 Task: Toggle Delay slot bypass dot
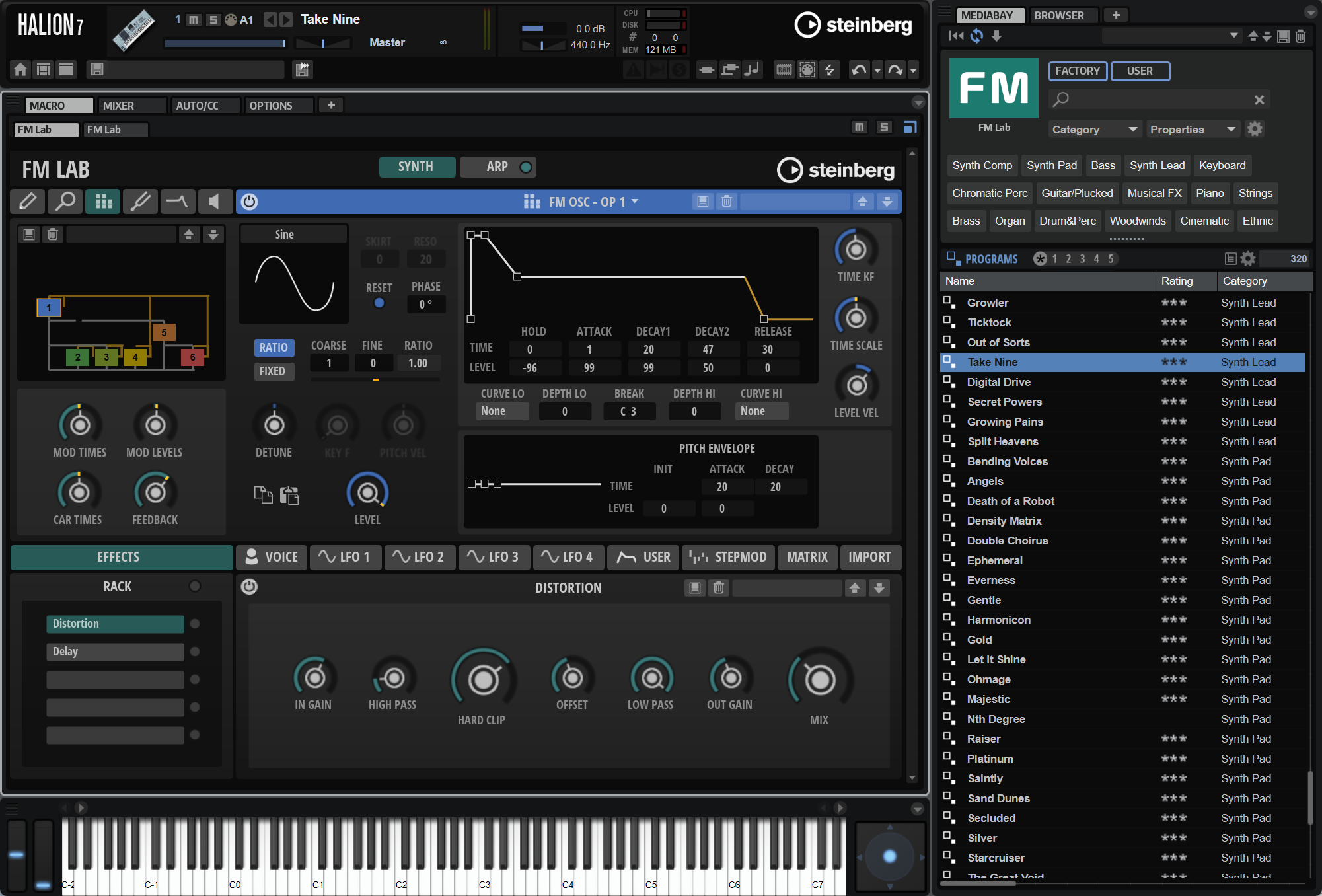point(195,652)
